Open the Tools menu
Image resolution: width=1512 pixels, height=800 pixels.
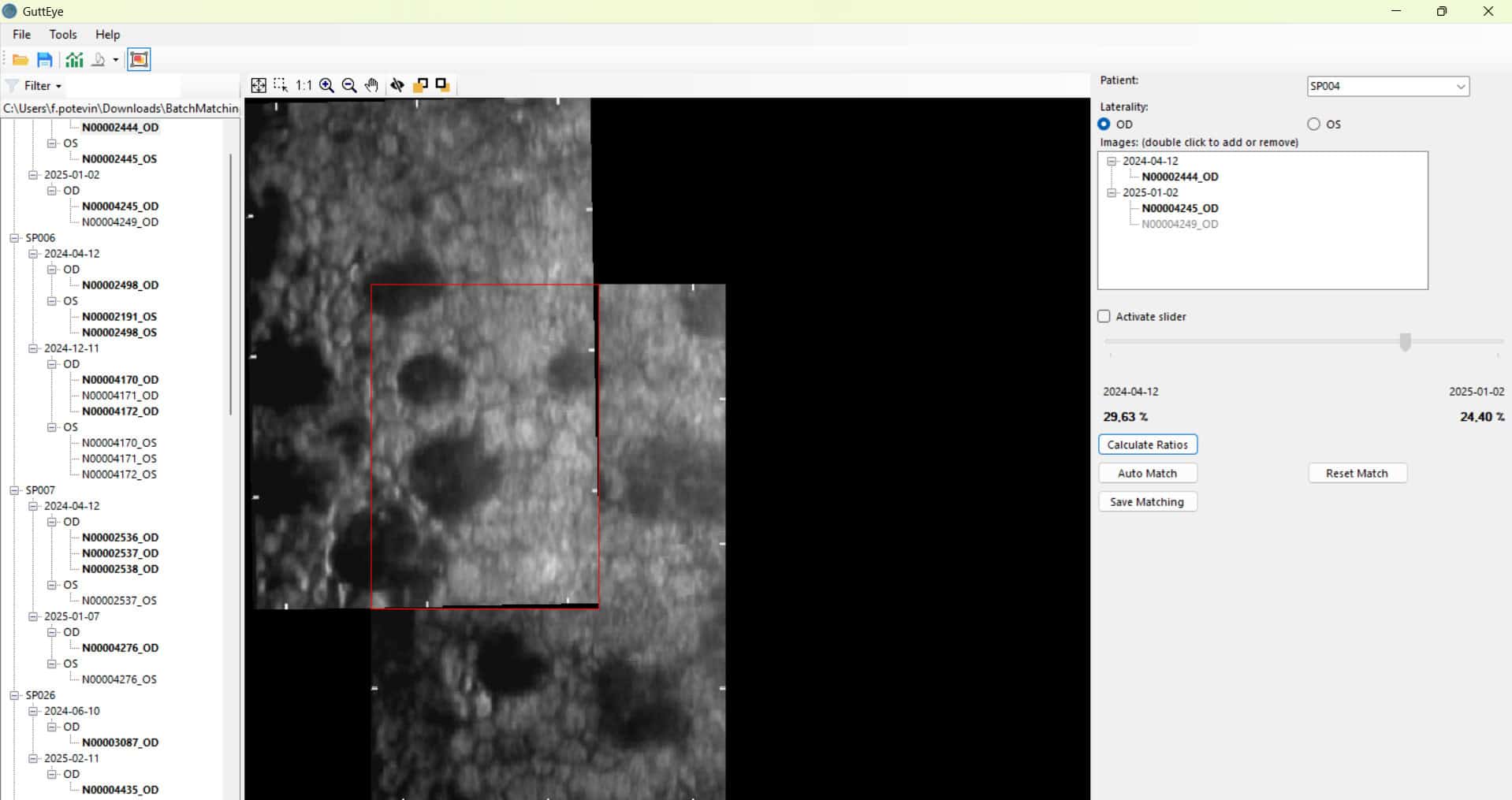click(63, 35)
